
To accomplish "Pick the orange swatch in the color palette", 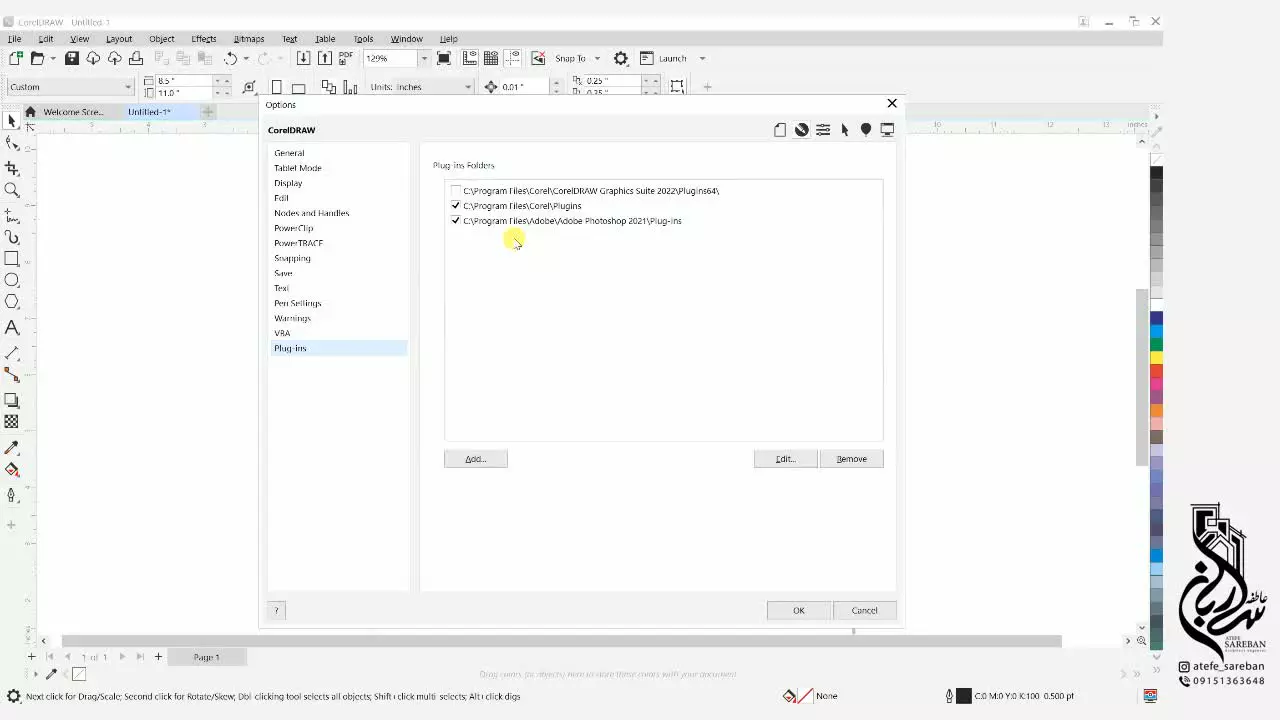I will point(1156,410).
